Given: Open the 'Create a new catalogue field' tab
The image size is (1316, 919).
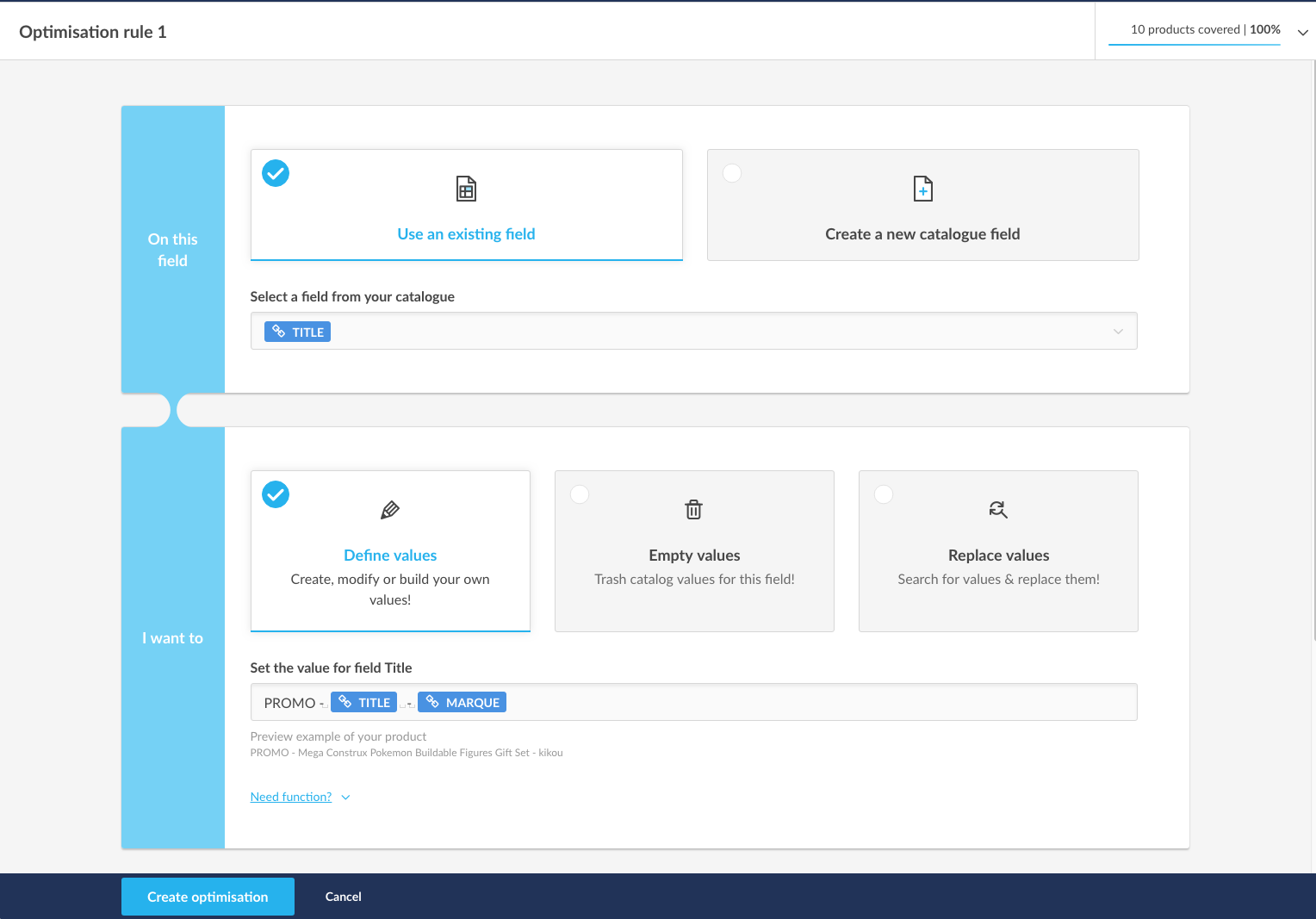Looking at the screenshot, I should pyautogui.click(x=923, y=205).
